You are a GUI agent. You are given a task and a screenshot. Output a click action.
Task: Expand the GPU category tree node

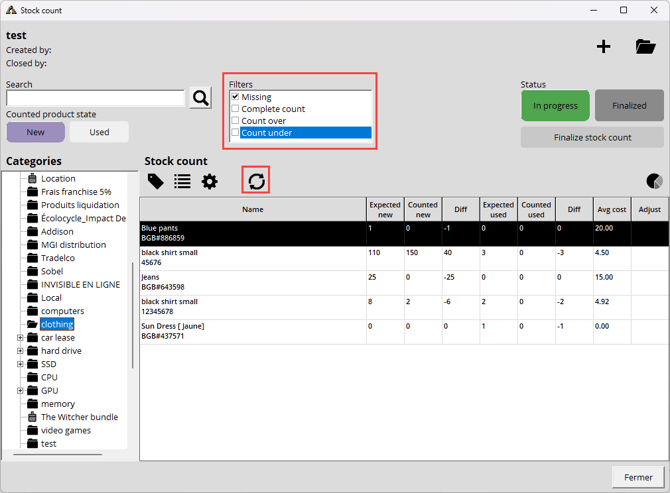(20, 391)
